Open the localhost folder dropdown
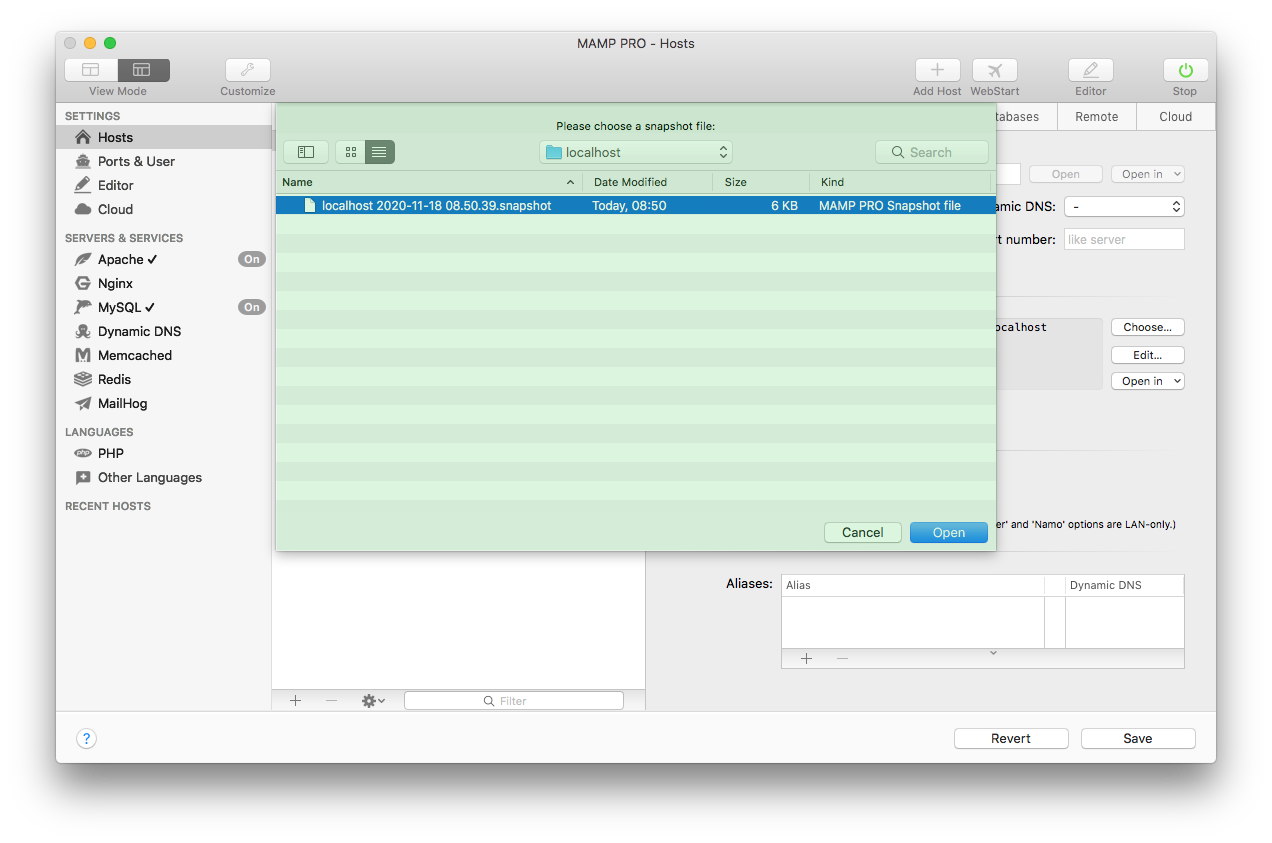 pyautogui.click(x=636, y=152)
